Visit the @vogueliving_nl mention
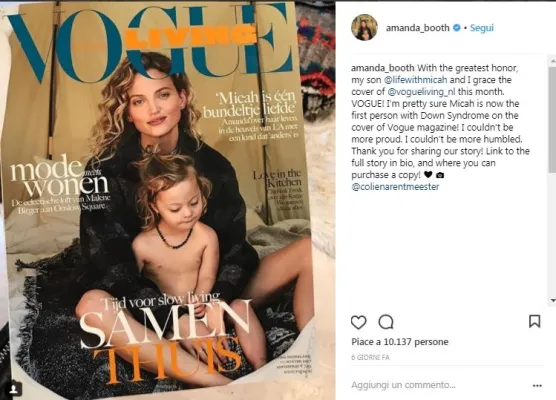The height and width of the screenshot is (400, 556). pyautogui.click(x=422, y=92)
